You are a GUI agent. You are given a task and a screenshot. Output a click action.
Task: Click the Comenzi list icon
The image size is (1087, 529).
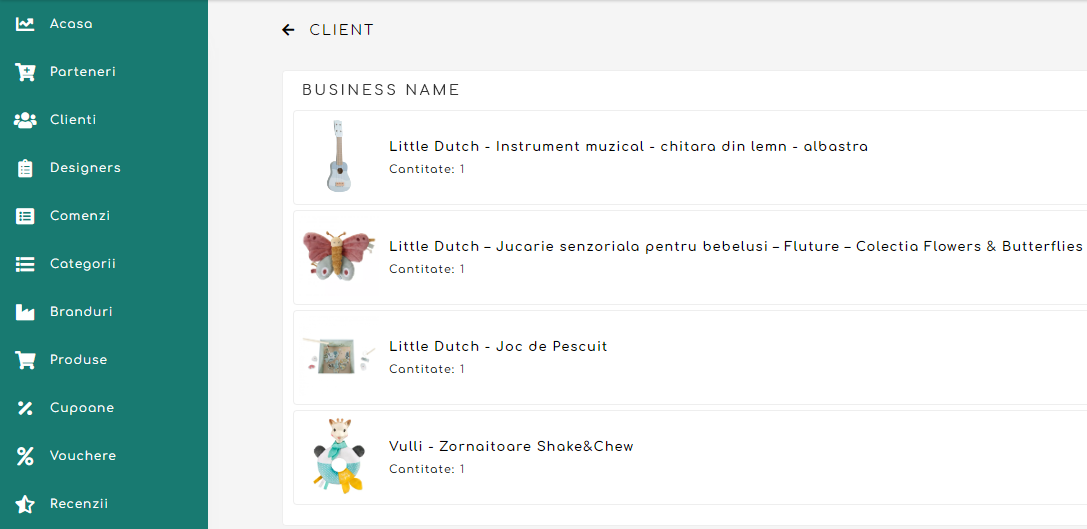(x=25, y=216)
